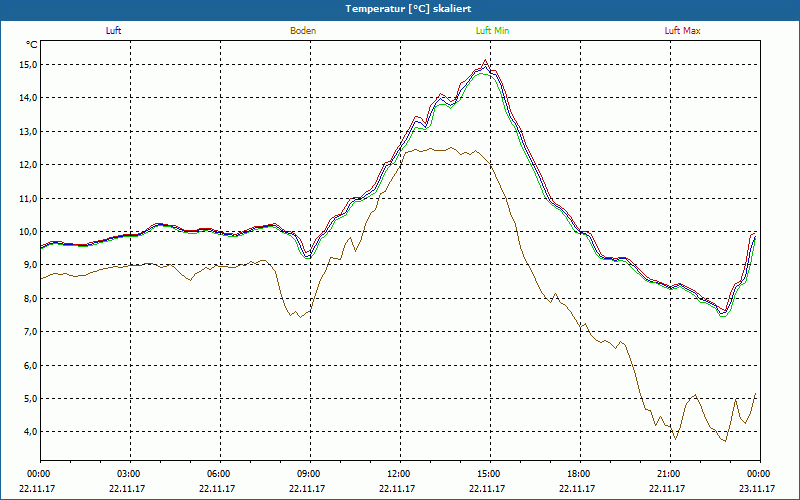Click the 7,0 y-axis value

(31, 332)
